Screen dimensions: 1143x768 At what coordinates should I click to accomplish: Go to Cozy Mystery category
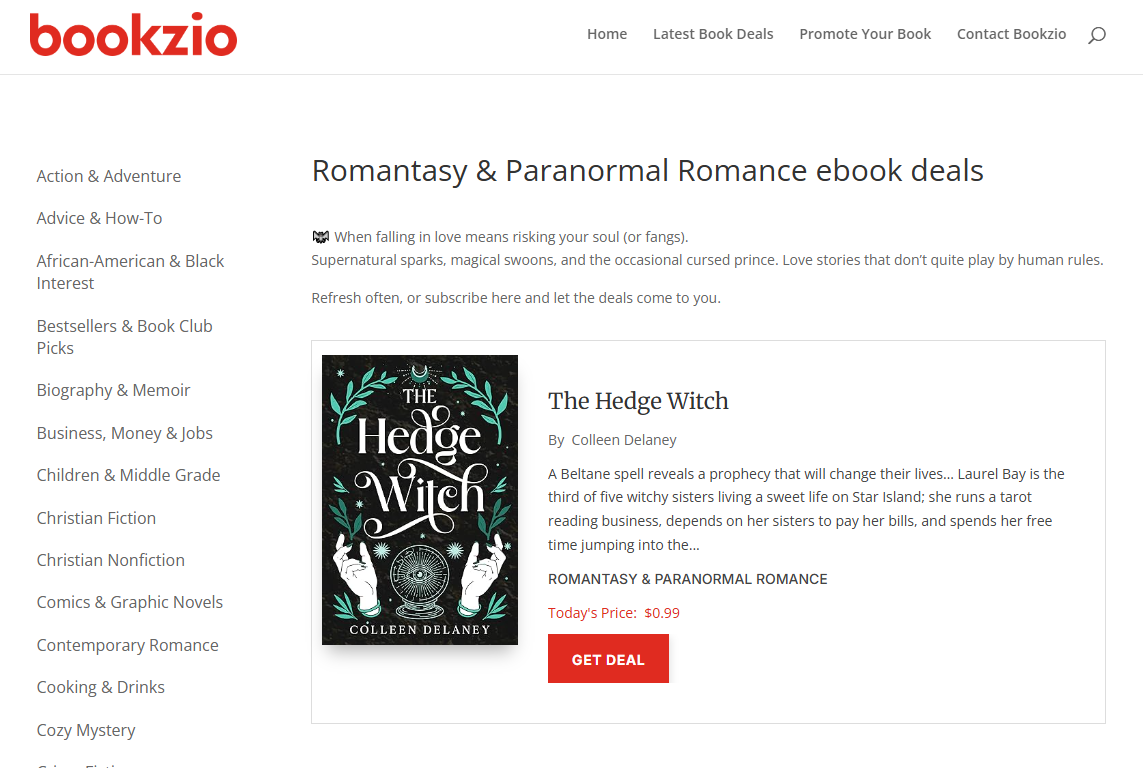coord(86,730)
